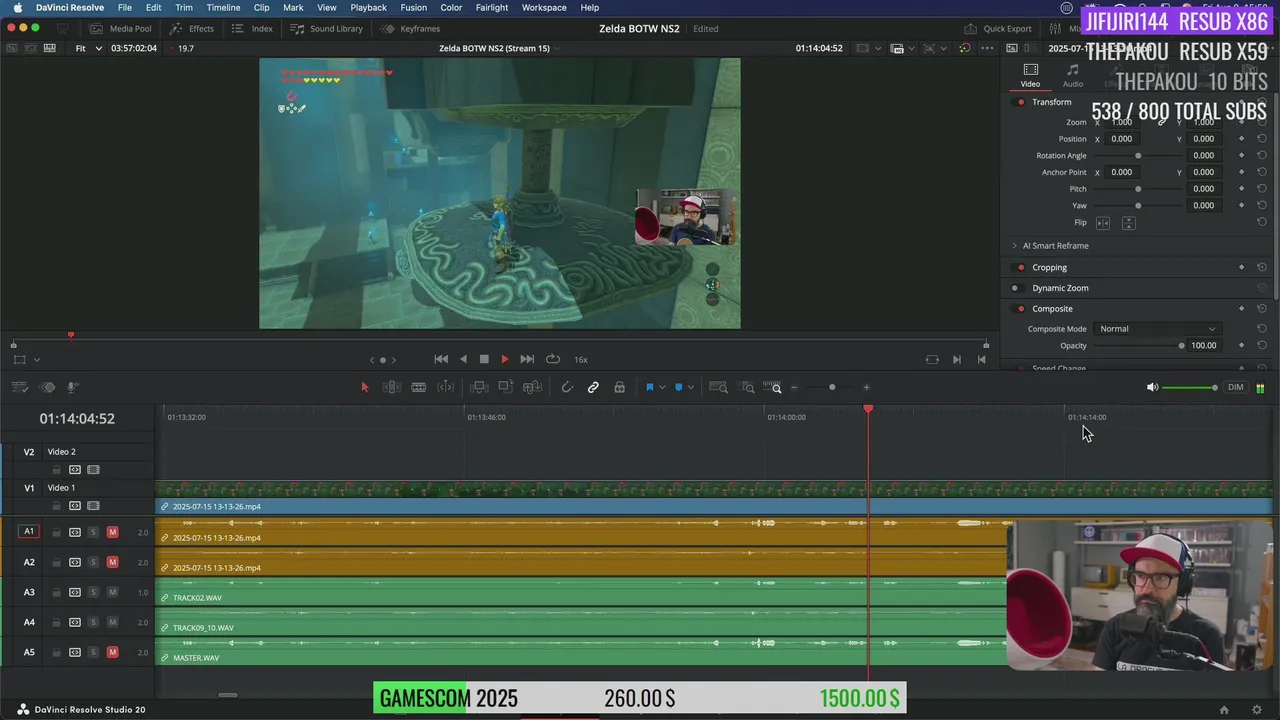Add keyframe for Pitch parameter
This screenshot has height=720, width=1280.
point(1241,189)
